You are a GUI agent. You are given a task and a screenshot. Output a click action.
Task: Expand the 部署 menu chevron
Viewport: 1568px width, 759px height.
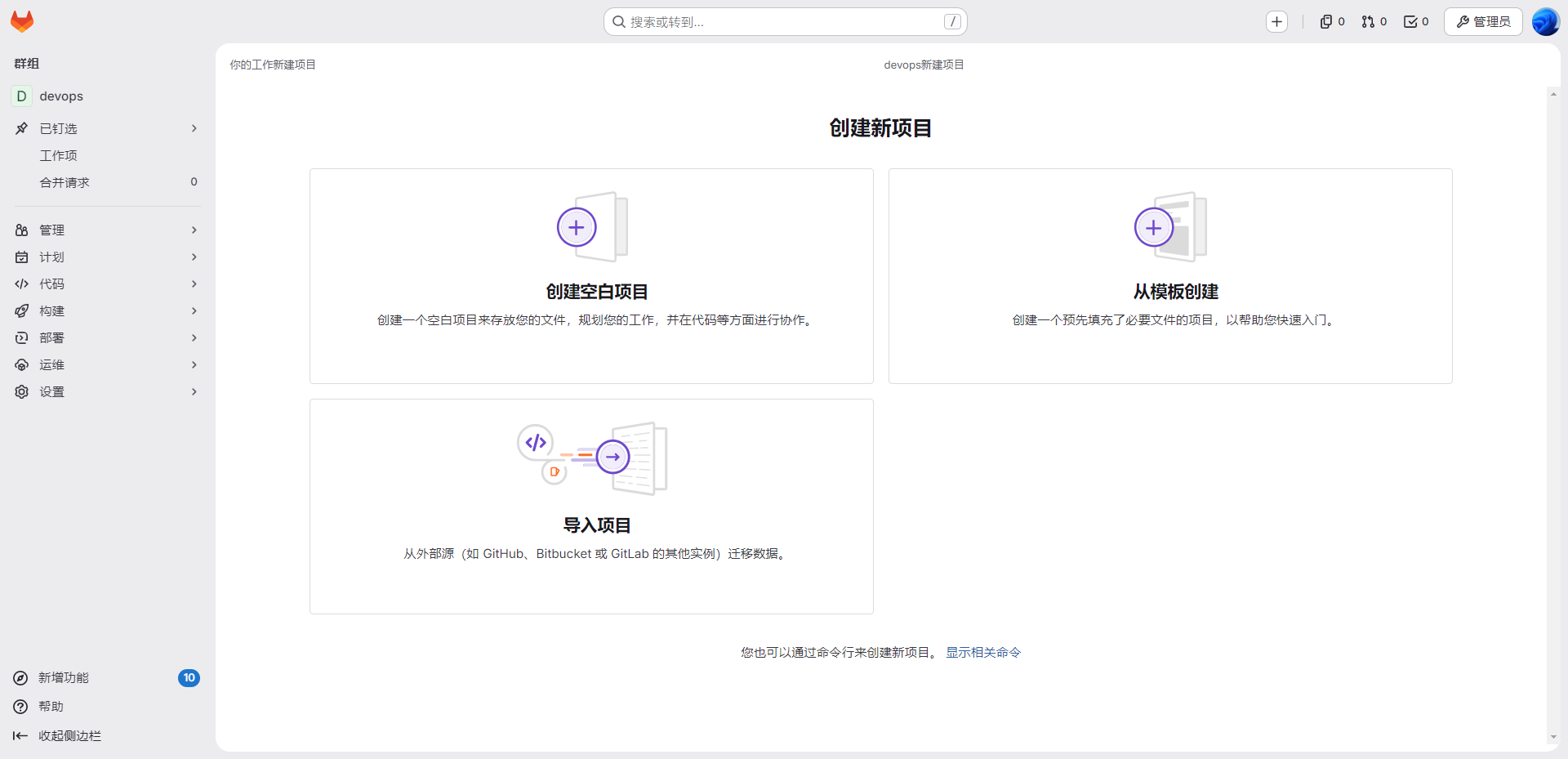click(194, 338)
